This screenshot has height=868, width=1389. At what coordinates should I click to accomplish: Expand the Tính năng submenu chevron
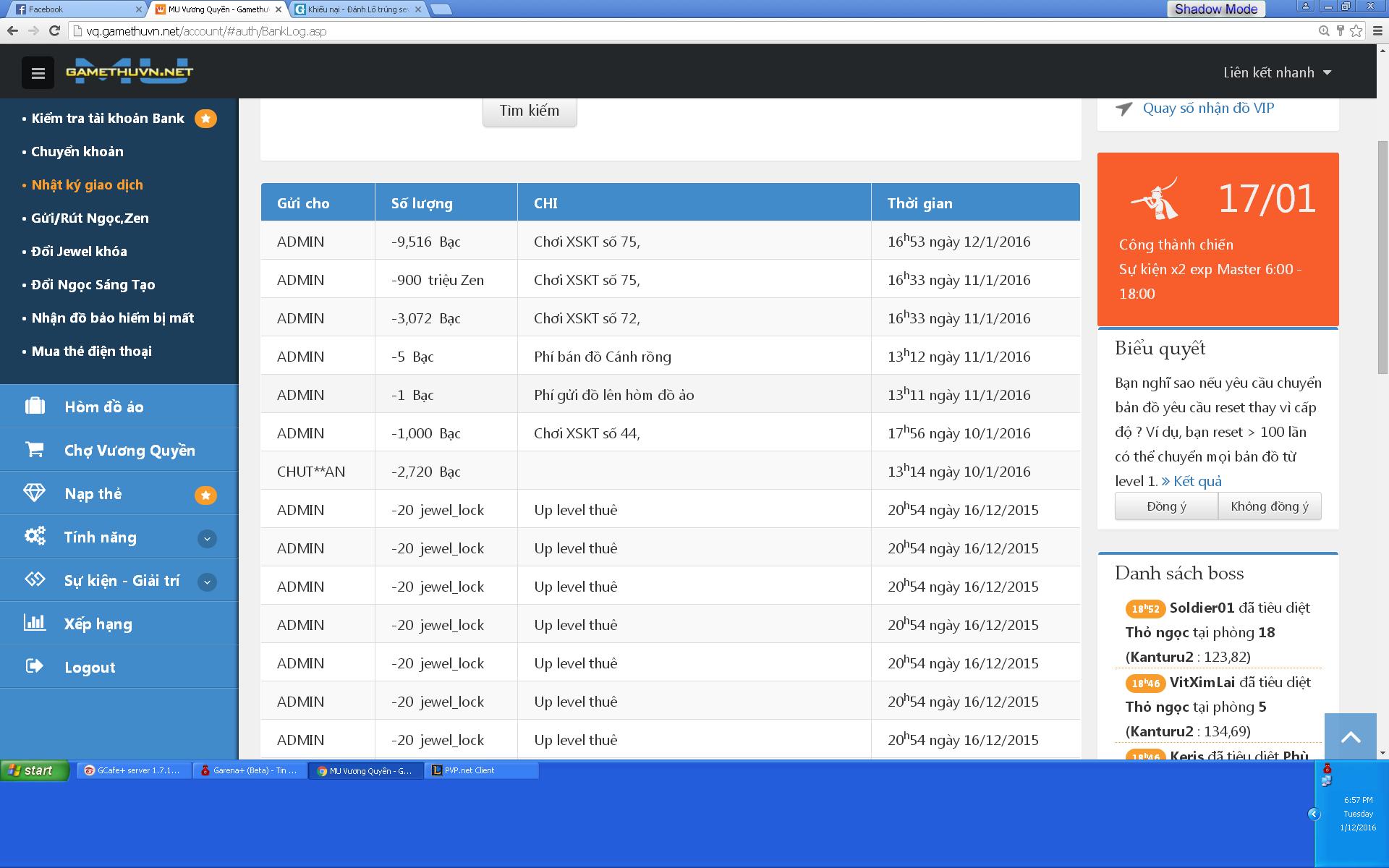207,538
